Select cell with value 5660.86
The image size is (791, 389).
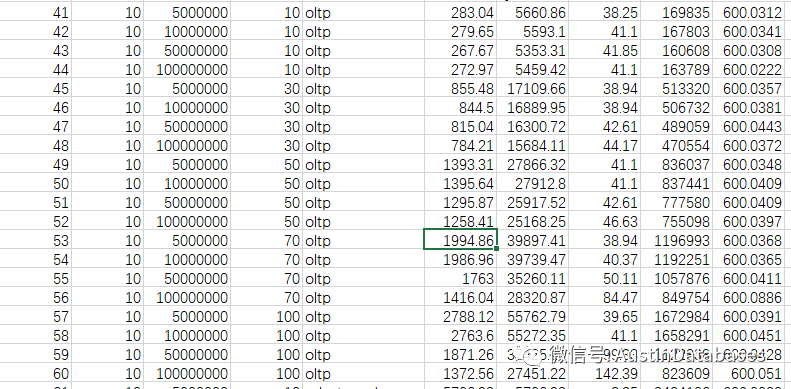(532, 12)
